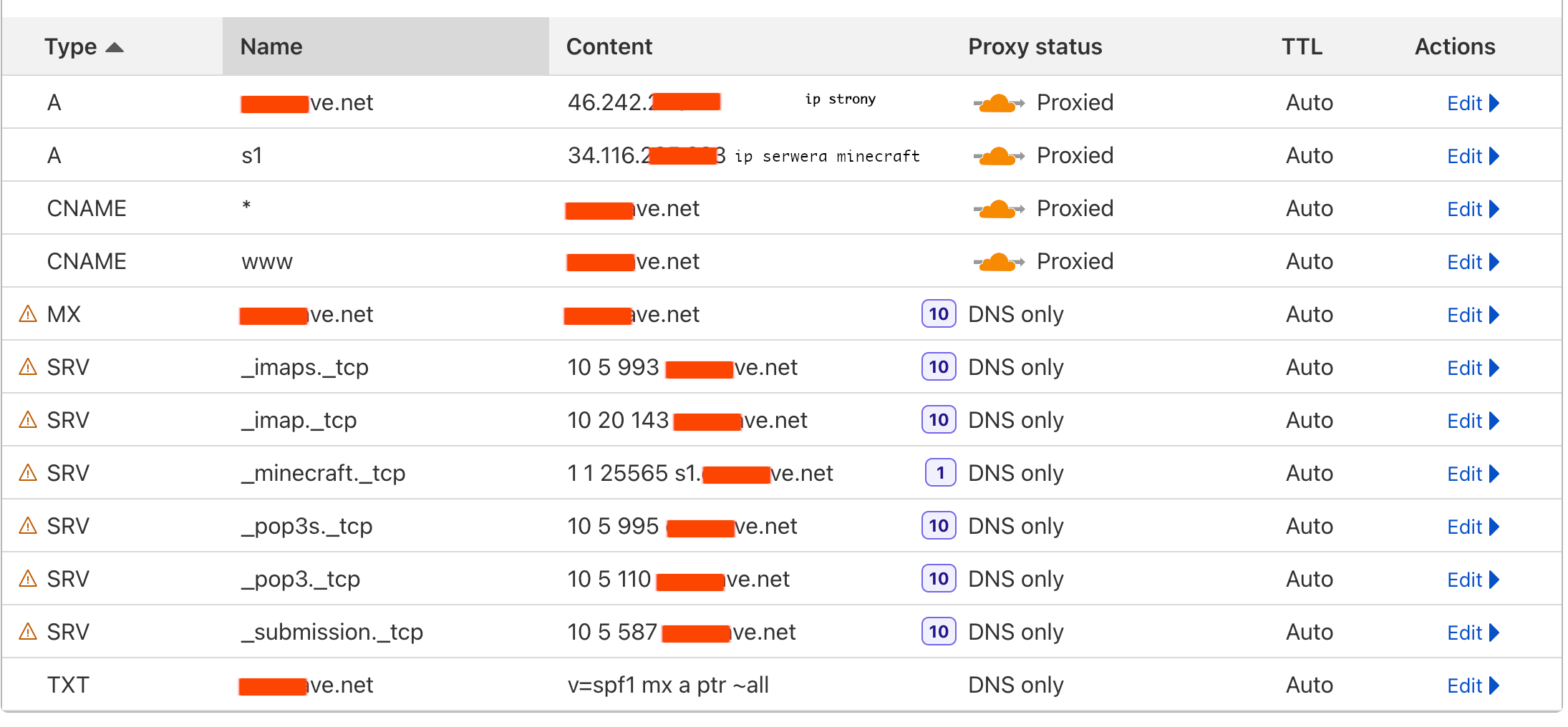
Task: Click the TTL column header
Action: (1301, 47)
